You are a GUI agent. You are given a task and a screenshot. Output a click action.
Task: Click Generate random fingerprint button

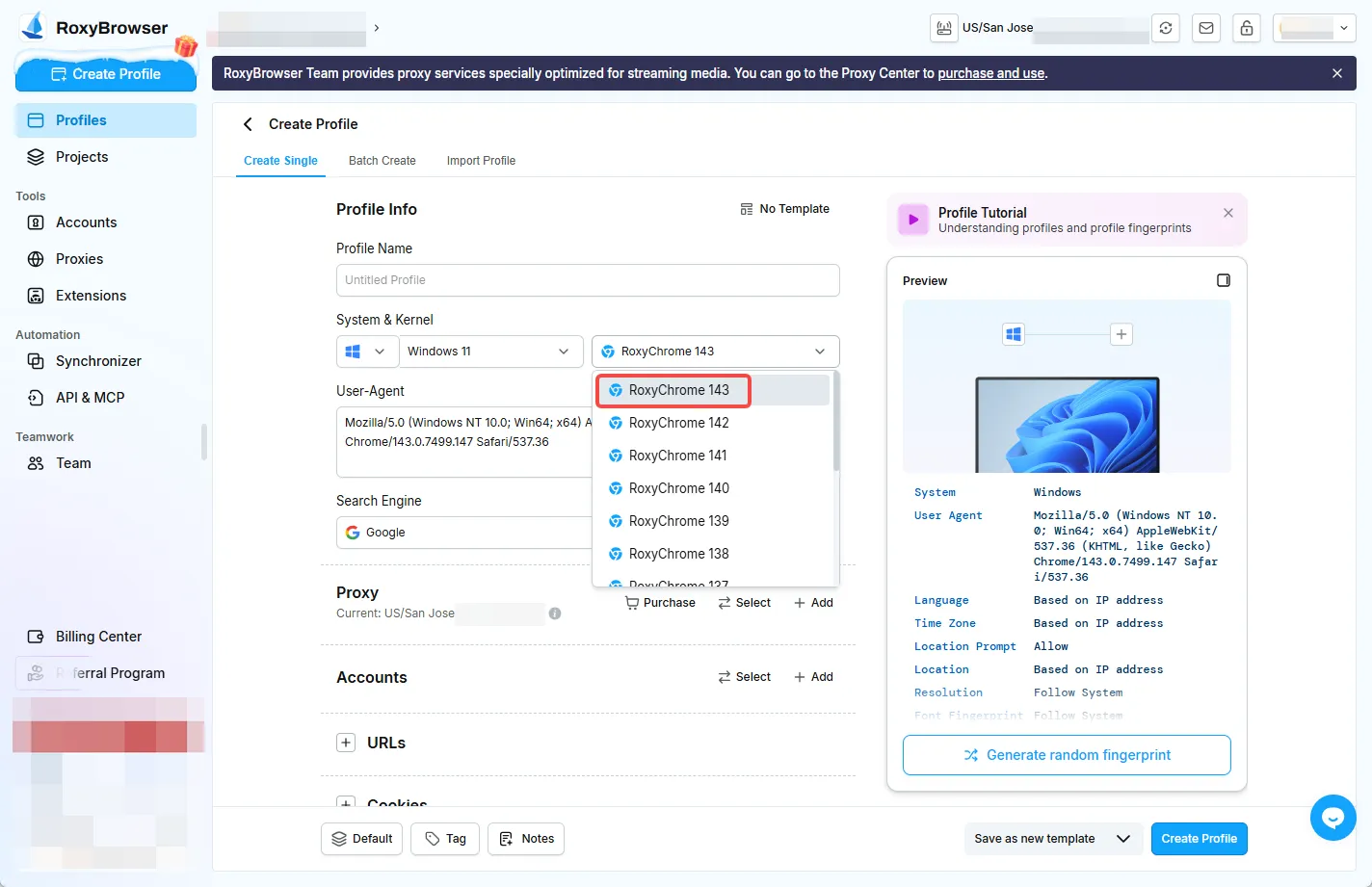tap(1066, 755)
